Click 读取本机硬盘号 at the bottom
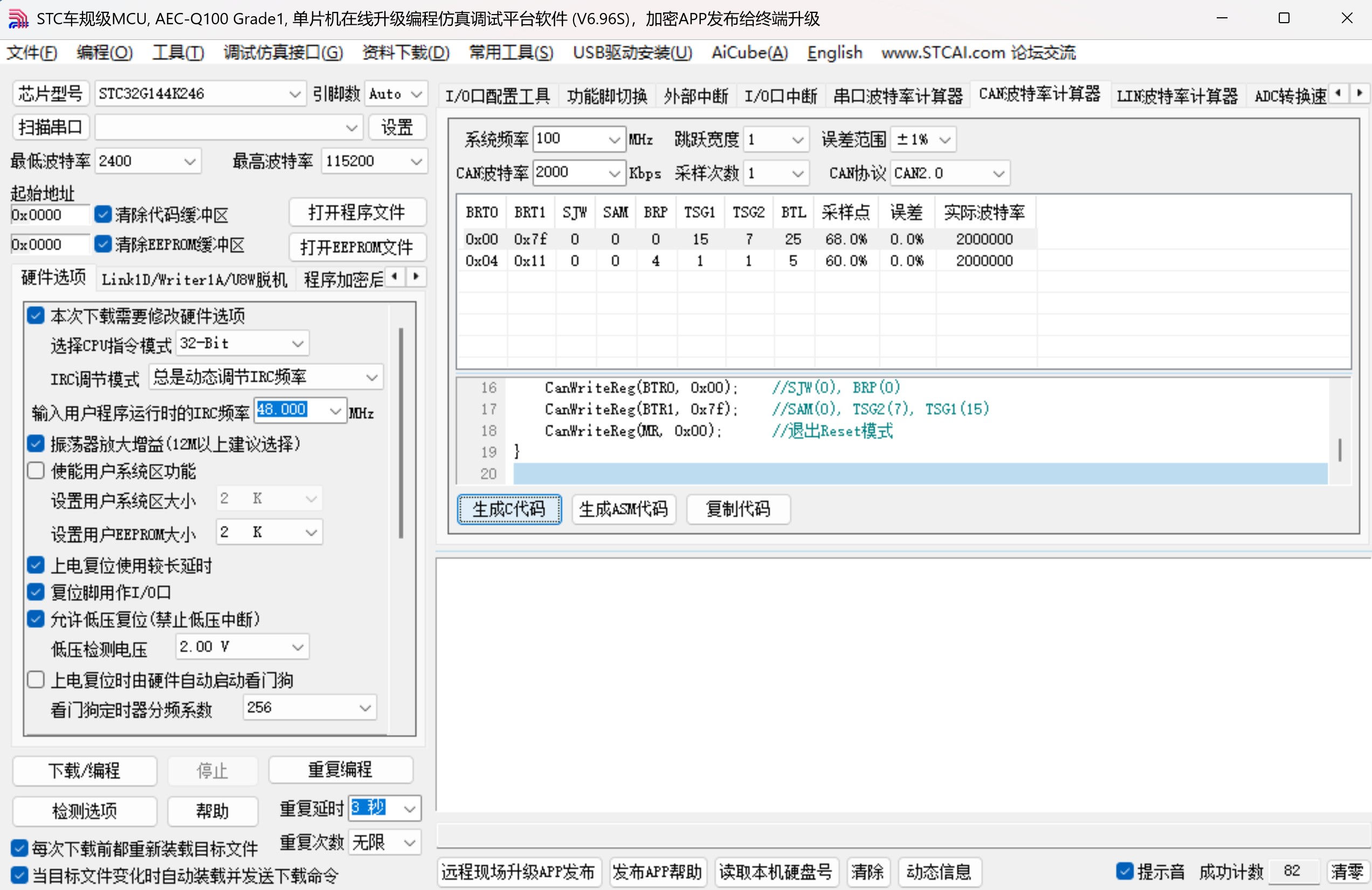Image resolution: width=1372 pixels, height=890 pixels. point(775,872)
